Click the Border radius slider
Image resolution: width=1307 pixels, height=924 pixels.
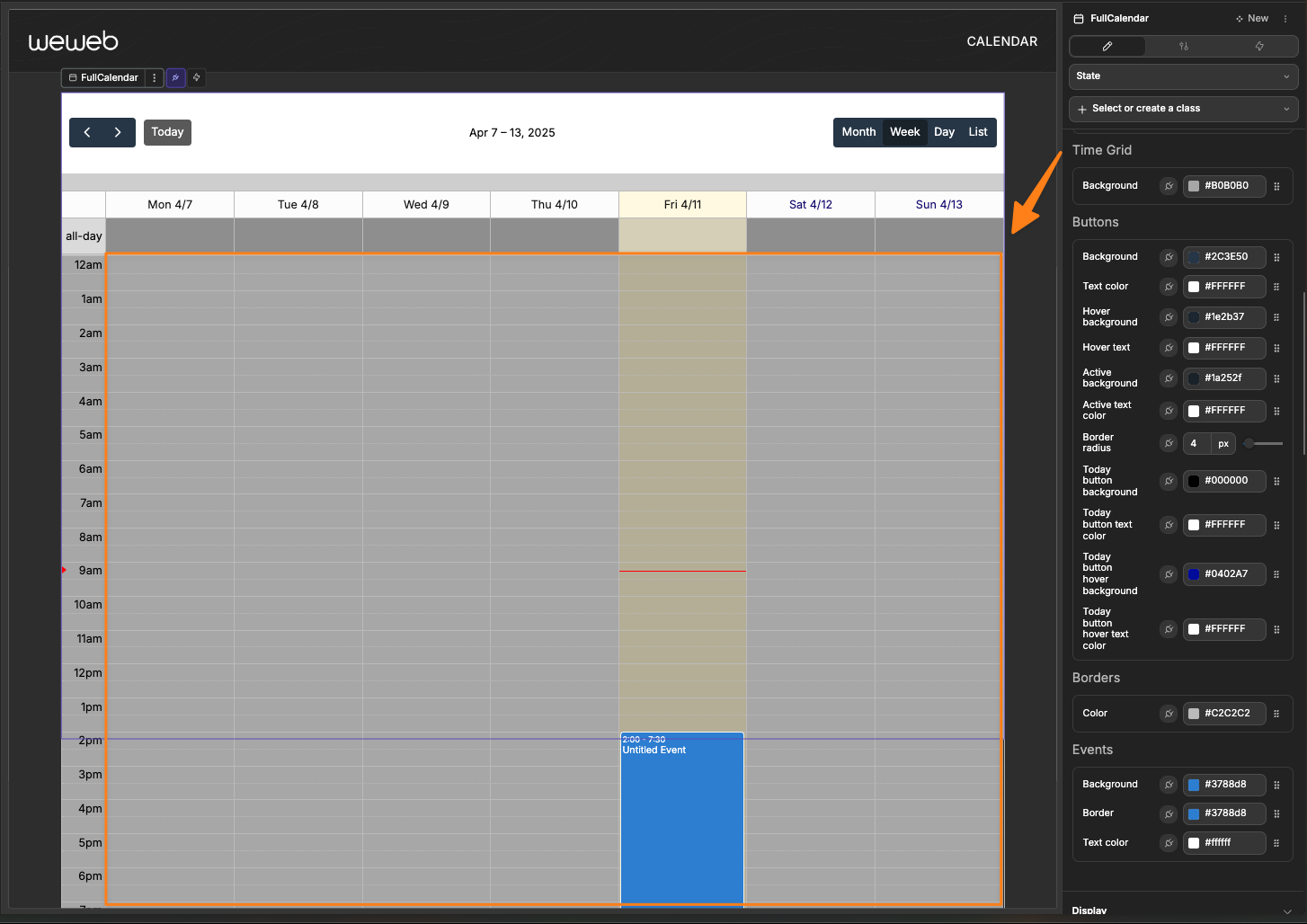(1264, 443)
